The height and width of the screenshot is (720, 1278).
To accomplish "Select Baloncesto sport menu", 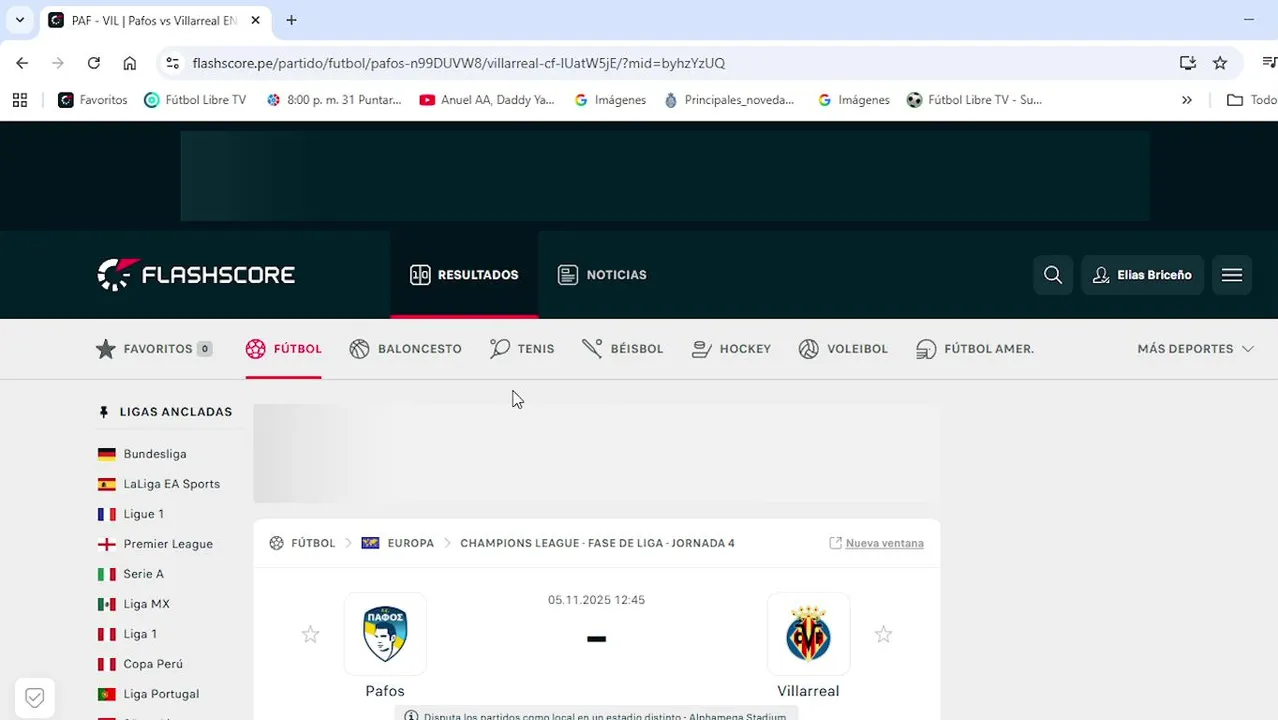I will pyautogui.click(x=406, y=349).
